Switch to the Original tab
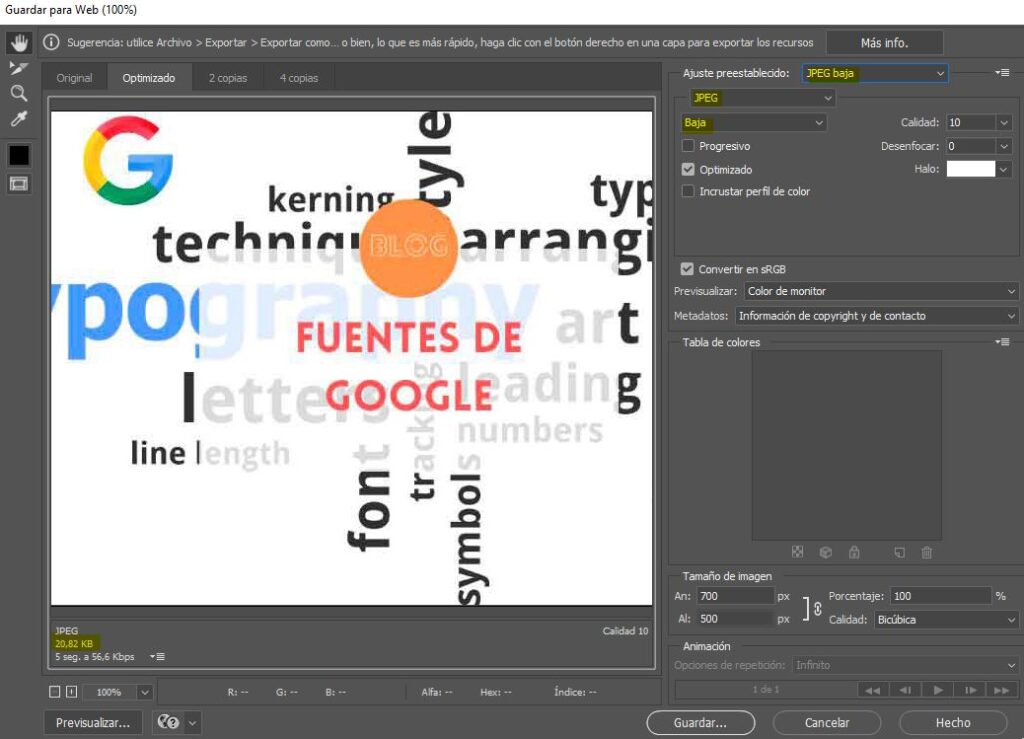Screen dimensions: 1024x739 coord(74,78)
